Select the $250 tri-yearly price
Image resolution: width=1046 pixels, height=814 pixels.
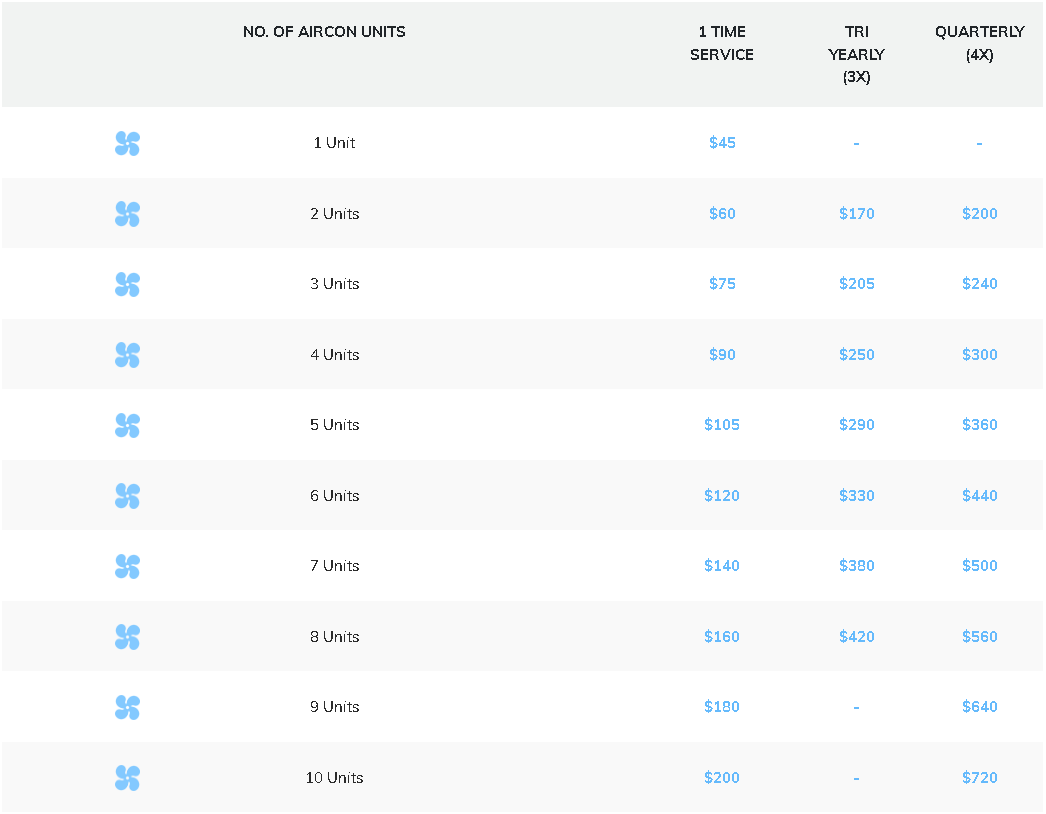857,354
